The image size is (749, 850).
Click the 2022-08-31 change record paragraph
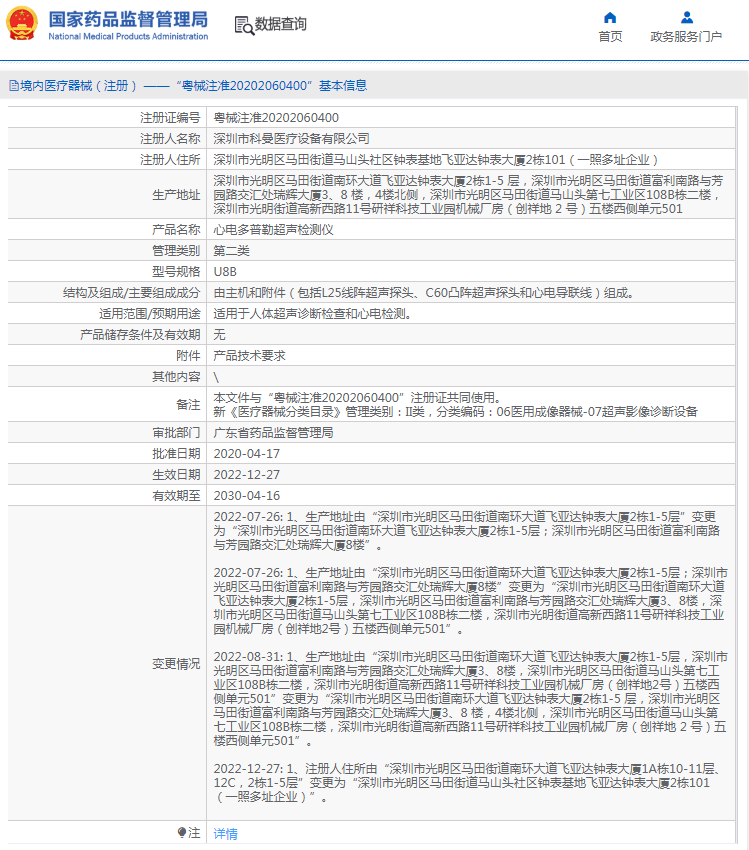point(470,698)
